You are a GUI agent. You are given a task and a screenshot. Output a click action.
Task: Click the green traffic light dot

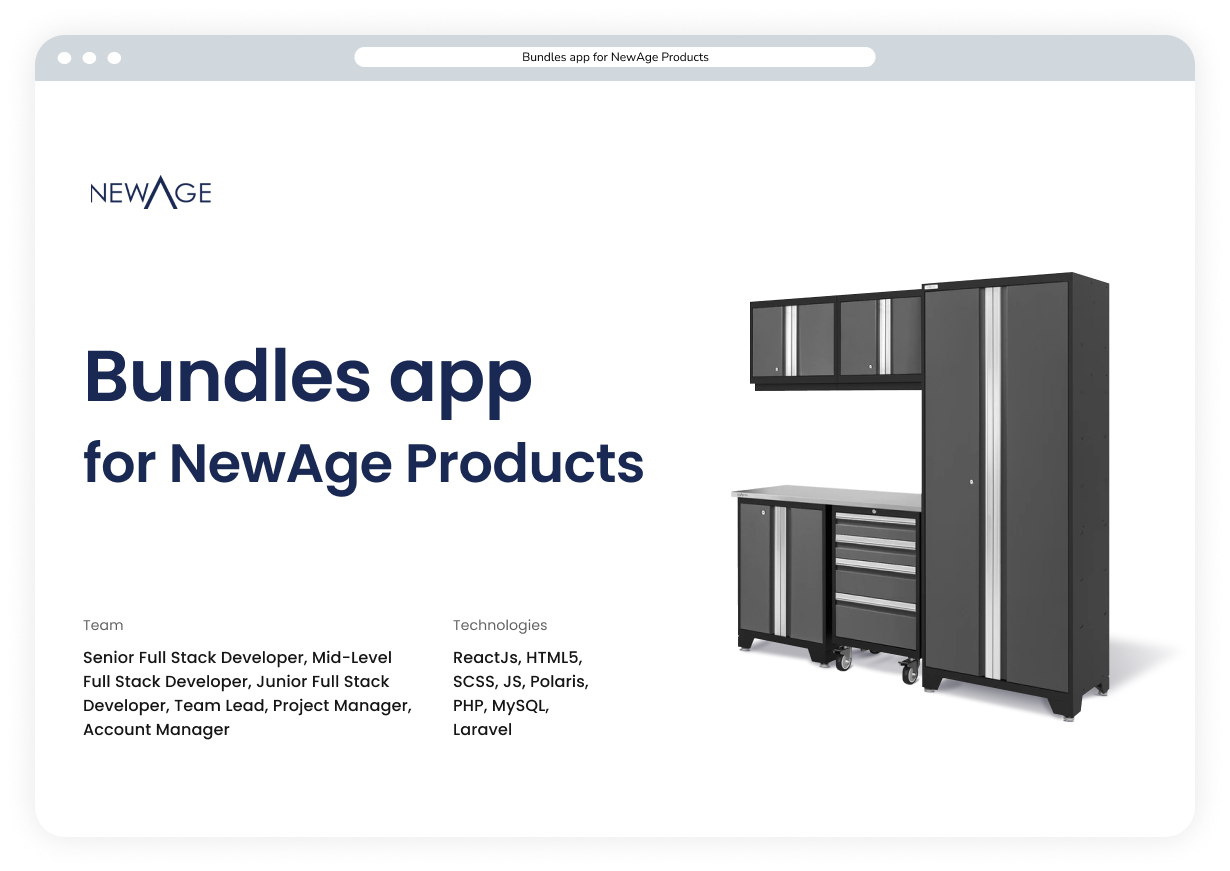click(114, 58)
